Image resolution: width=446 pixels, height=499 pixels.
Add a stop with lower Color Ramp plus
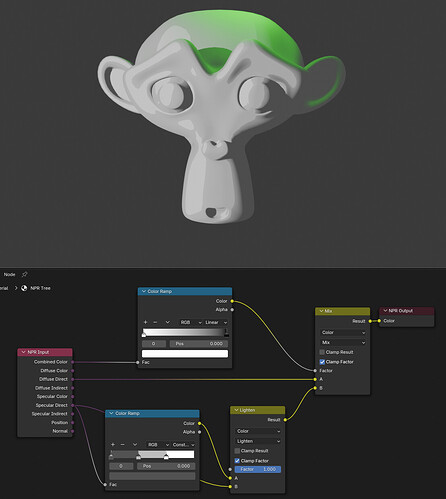[113, 445]
